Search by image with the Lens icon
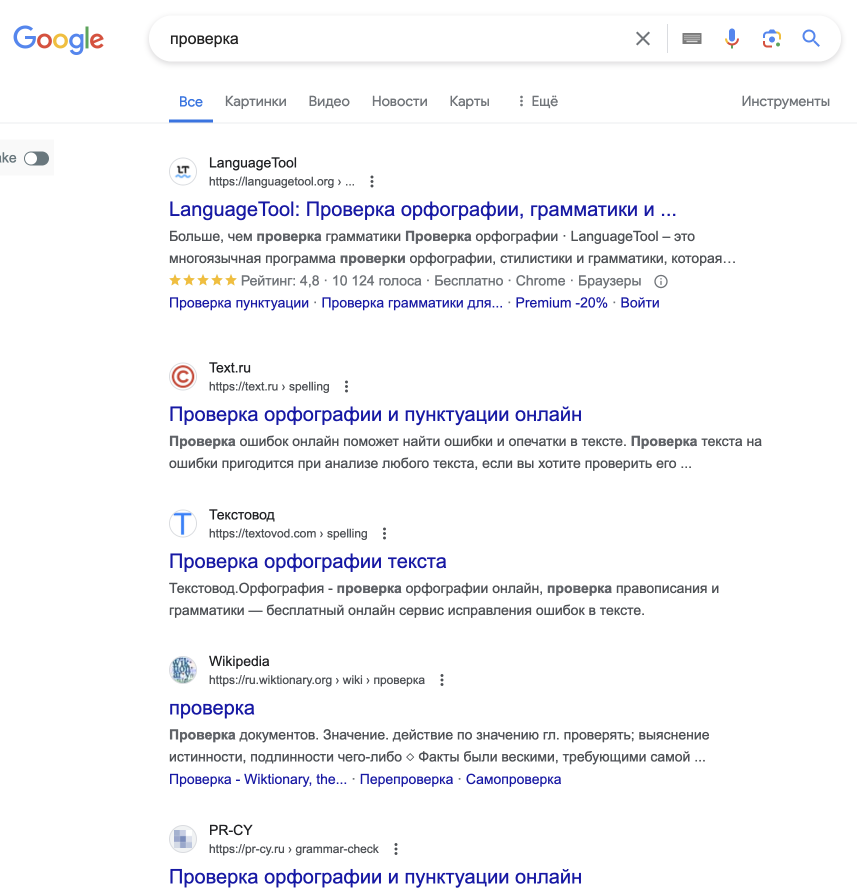 (771, 39)
